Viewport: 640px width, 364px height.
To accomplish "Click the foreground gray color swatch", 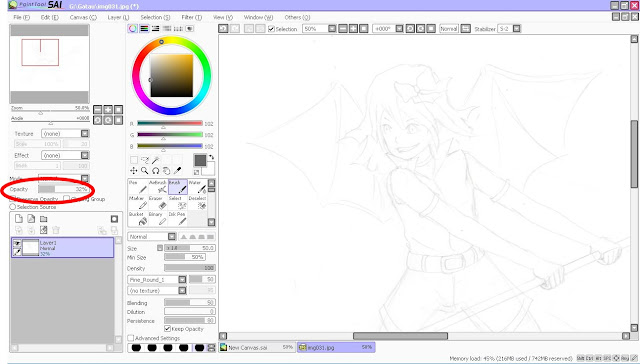I will (200, 160).
